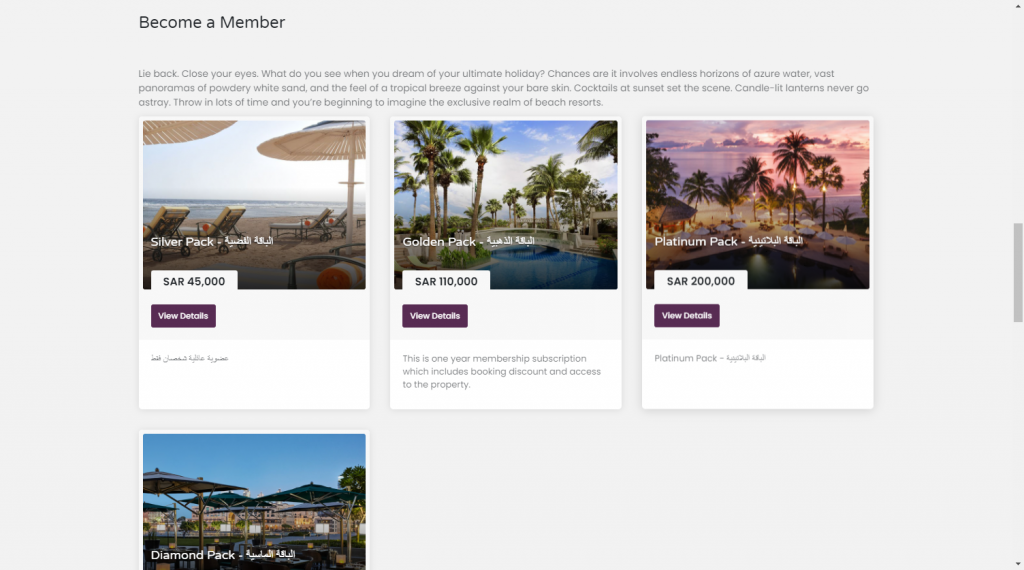Open the Golden Pack palm pool image

506,180
